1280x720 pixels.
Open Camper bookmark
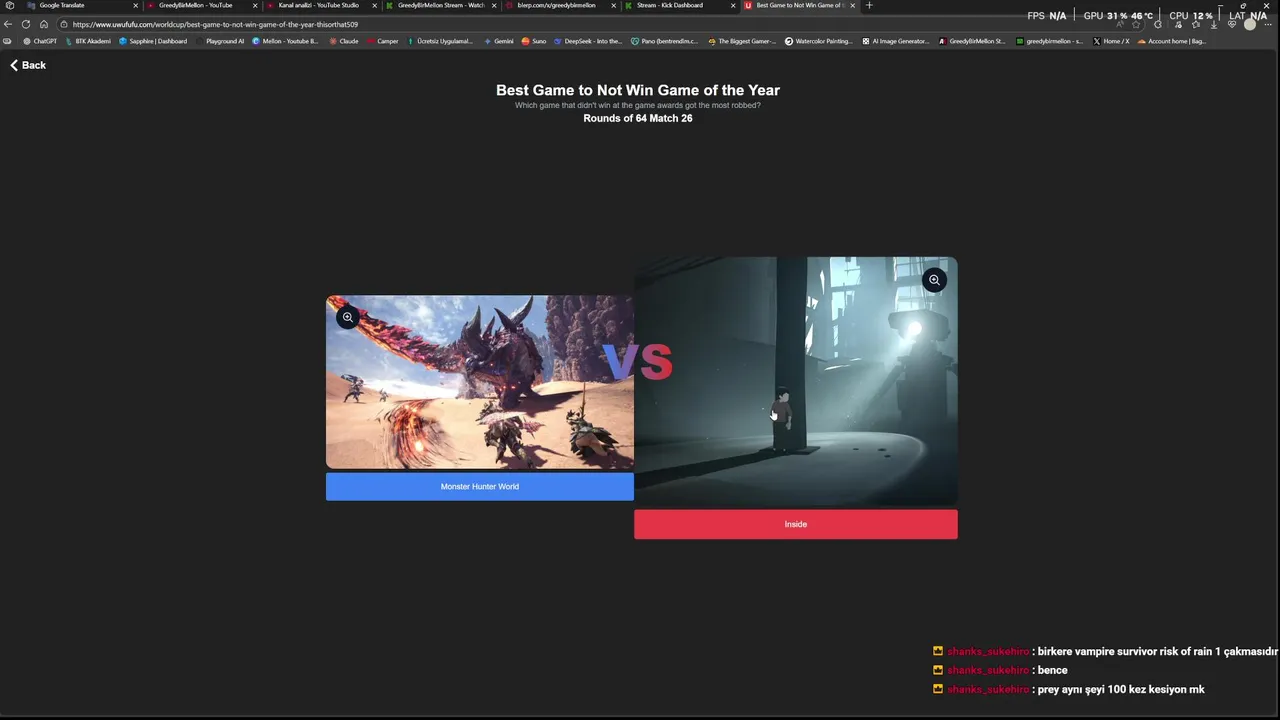click(383, 41)
